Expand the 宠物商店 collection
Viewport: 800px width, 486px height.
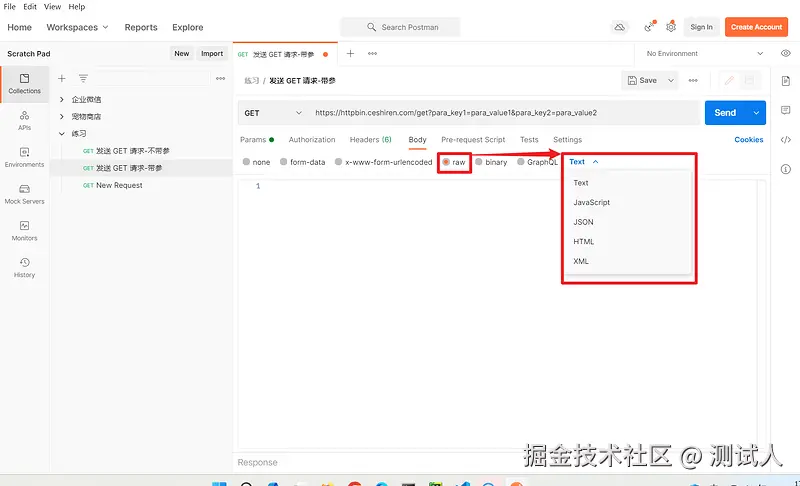[x=62, y=117]
